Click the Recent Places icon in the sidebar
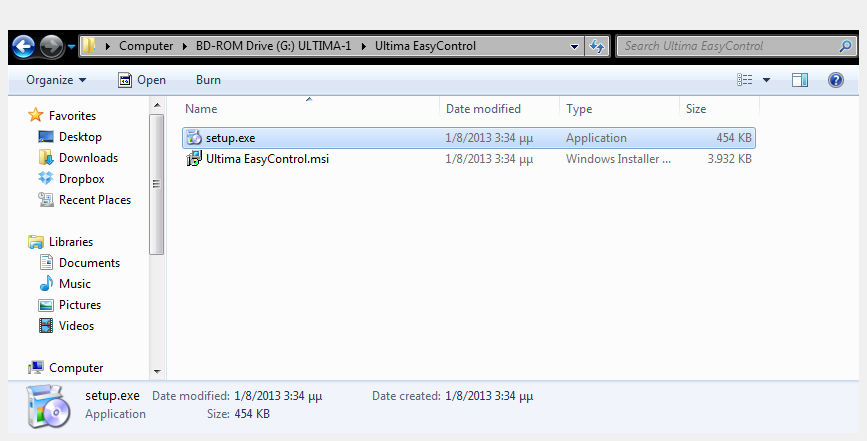 (46, 200)
